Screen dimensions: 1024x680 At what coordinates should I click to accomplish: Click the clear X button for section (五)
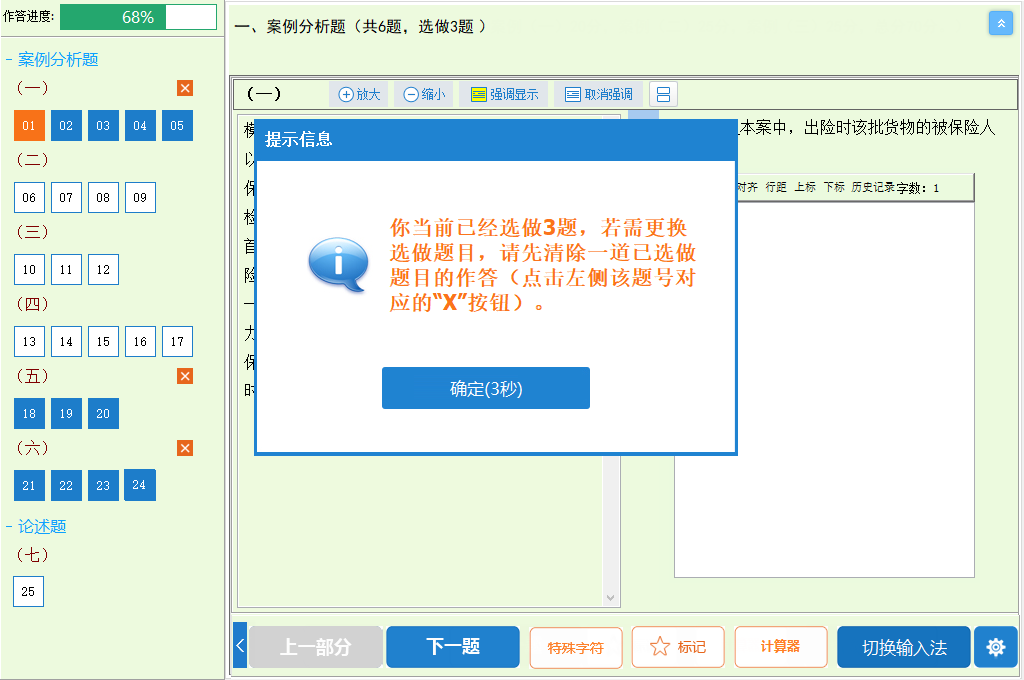click(x=185, y=376)
